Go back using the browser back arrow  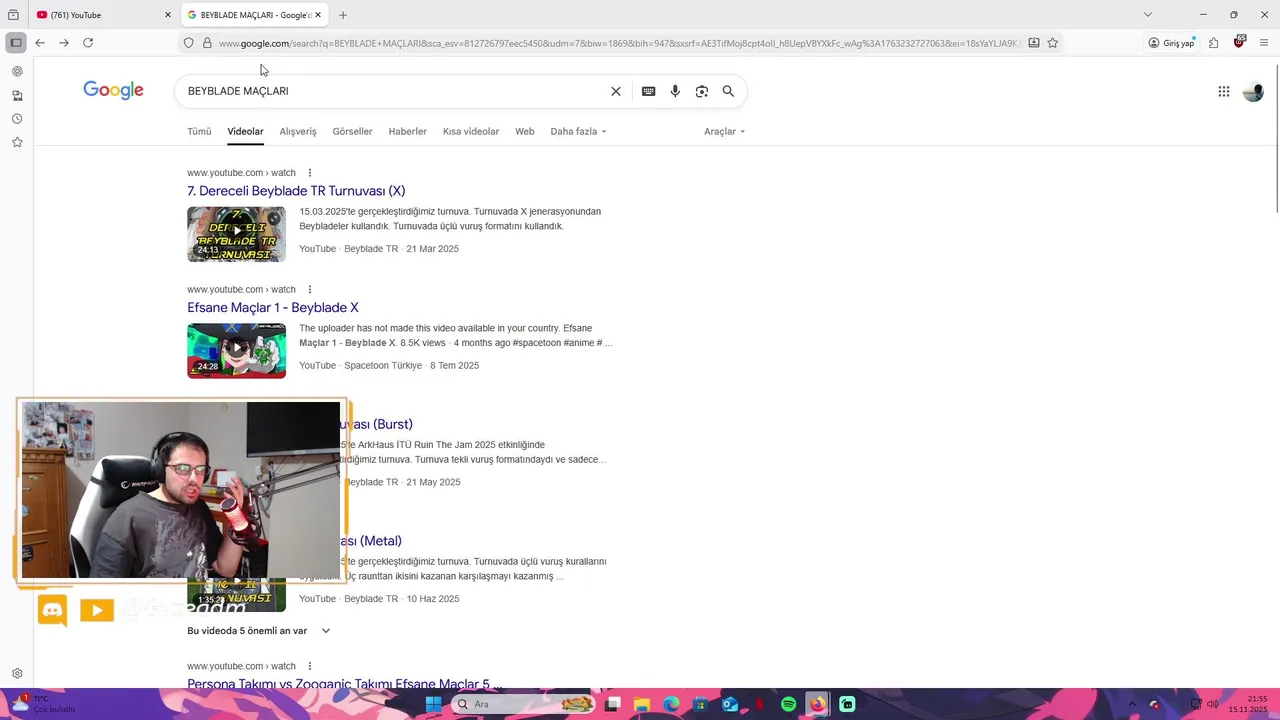point(40,43)
